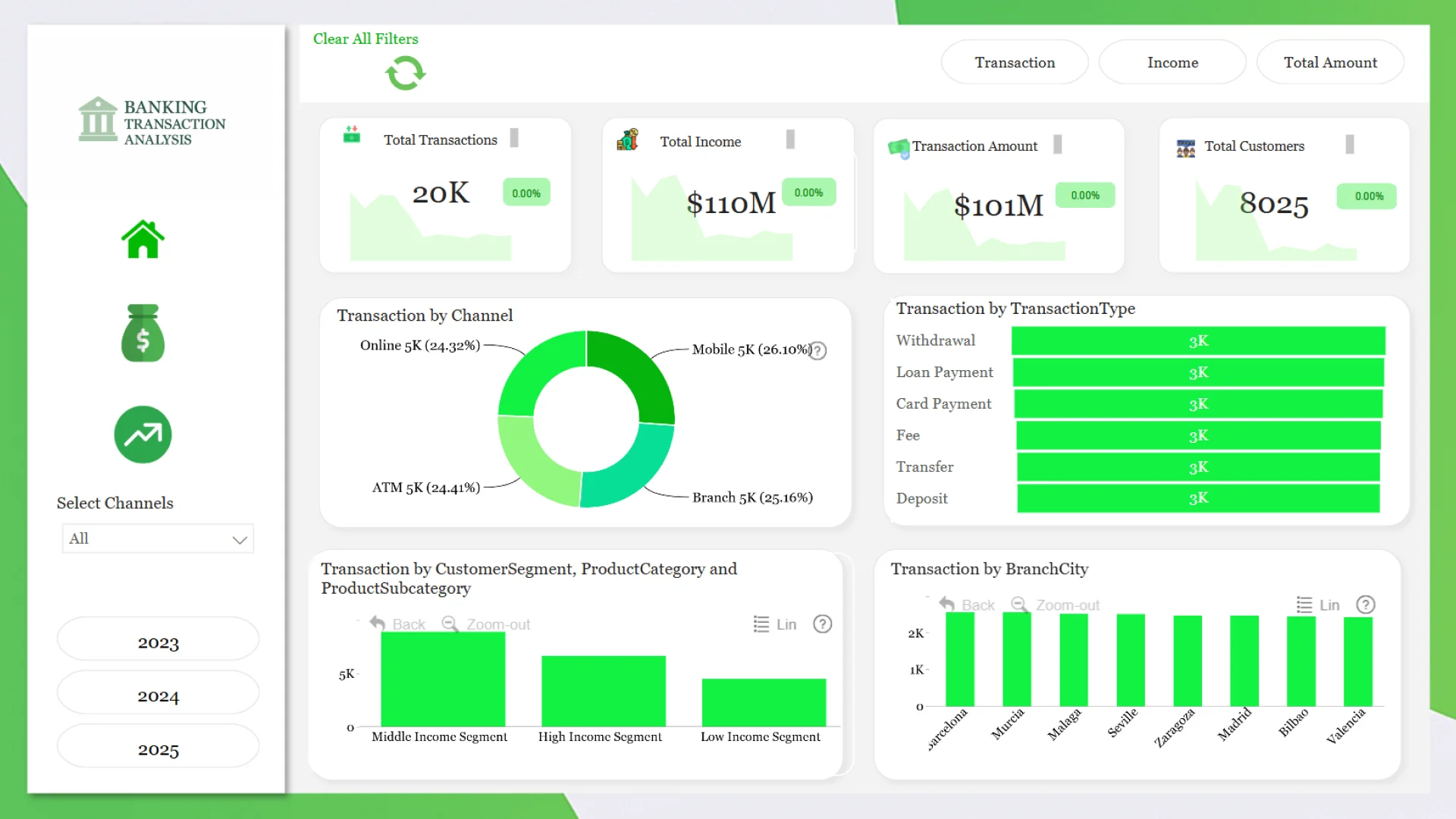
Task: Select the Murcia branch bar
Action: 1017,659
